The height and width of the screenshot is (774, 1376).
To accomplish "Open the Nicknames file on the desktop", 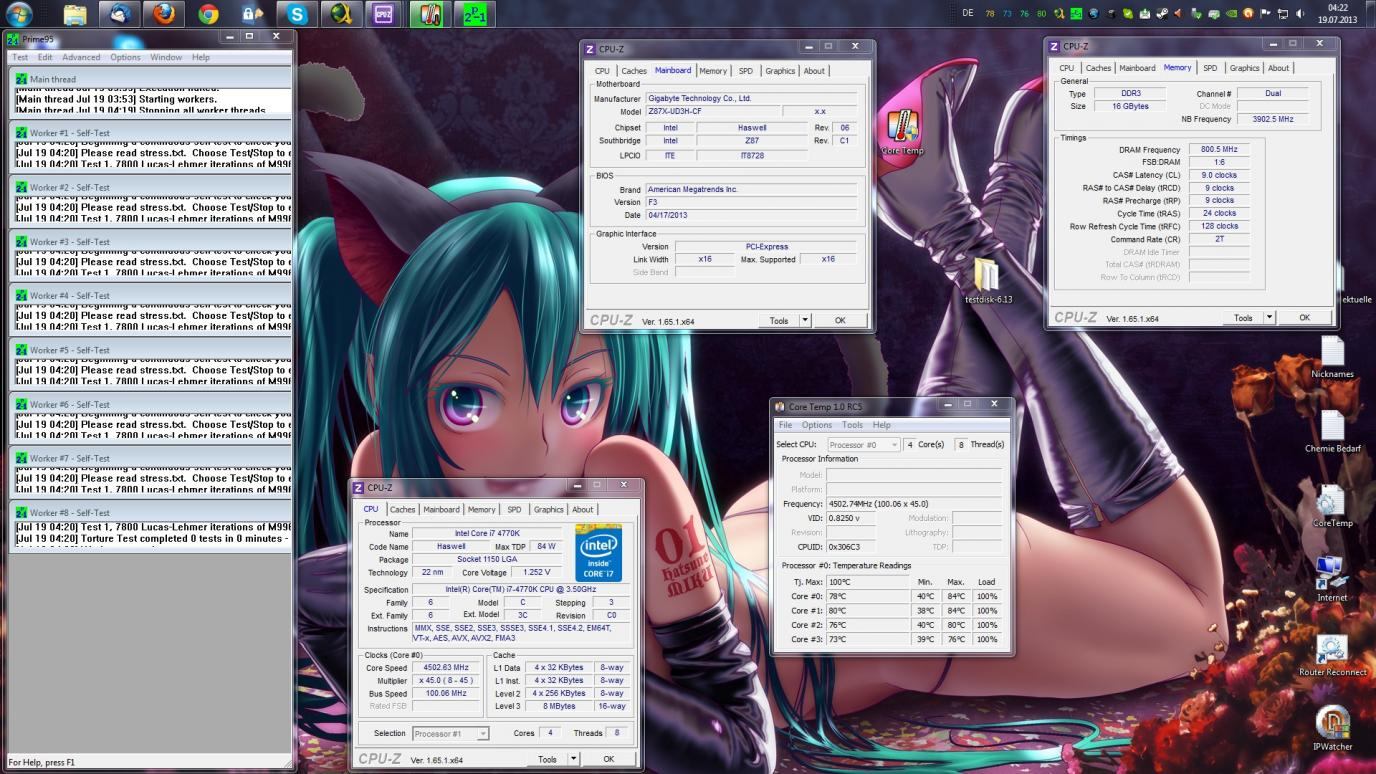I will pos(1332,358).
